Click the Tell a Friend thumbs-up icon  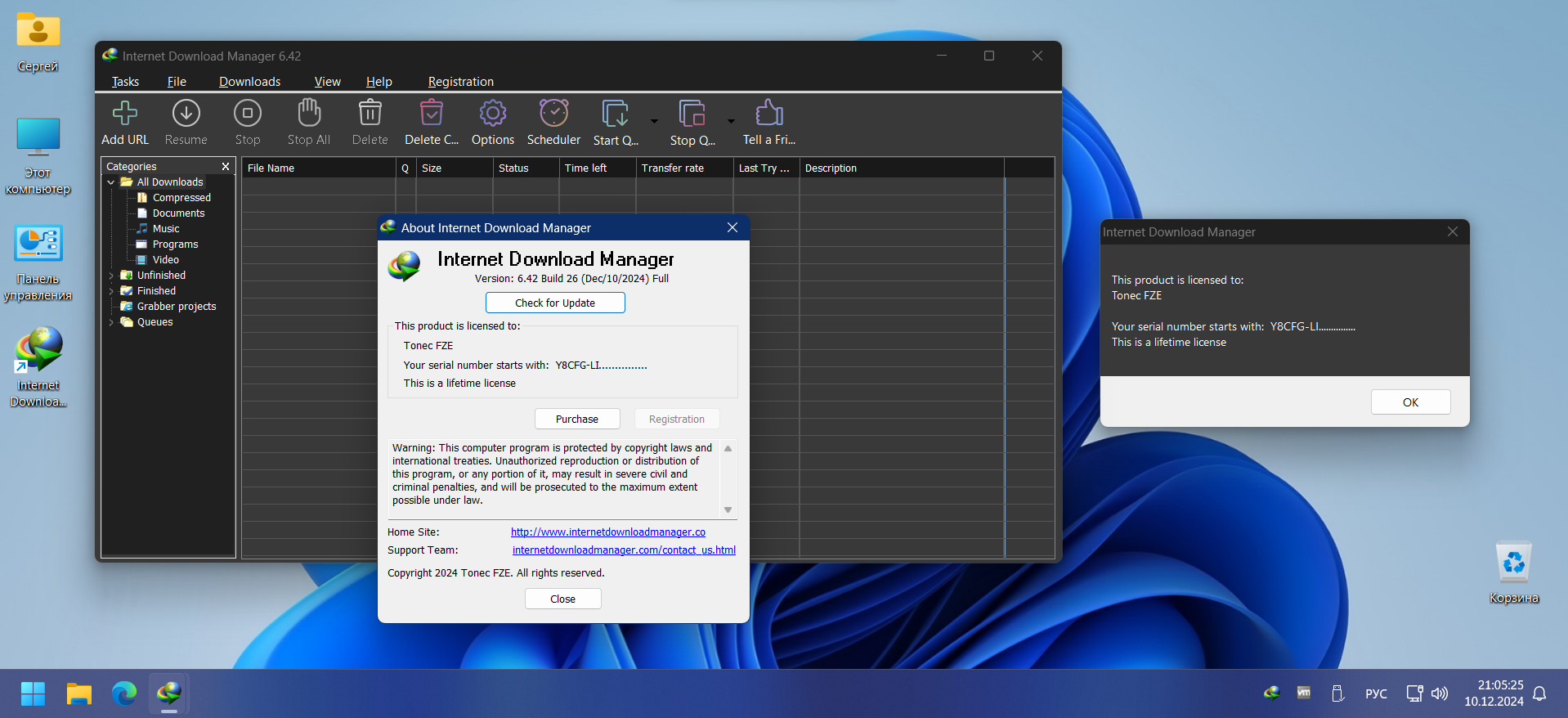point(769,114)
